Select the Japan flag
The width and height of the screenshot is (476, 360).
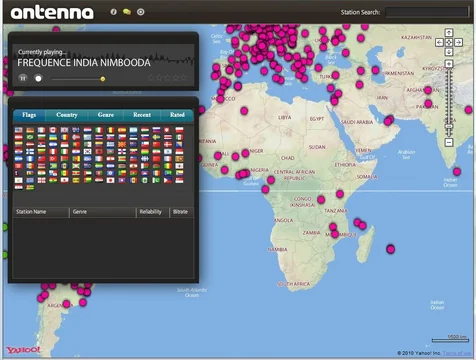110,180
